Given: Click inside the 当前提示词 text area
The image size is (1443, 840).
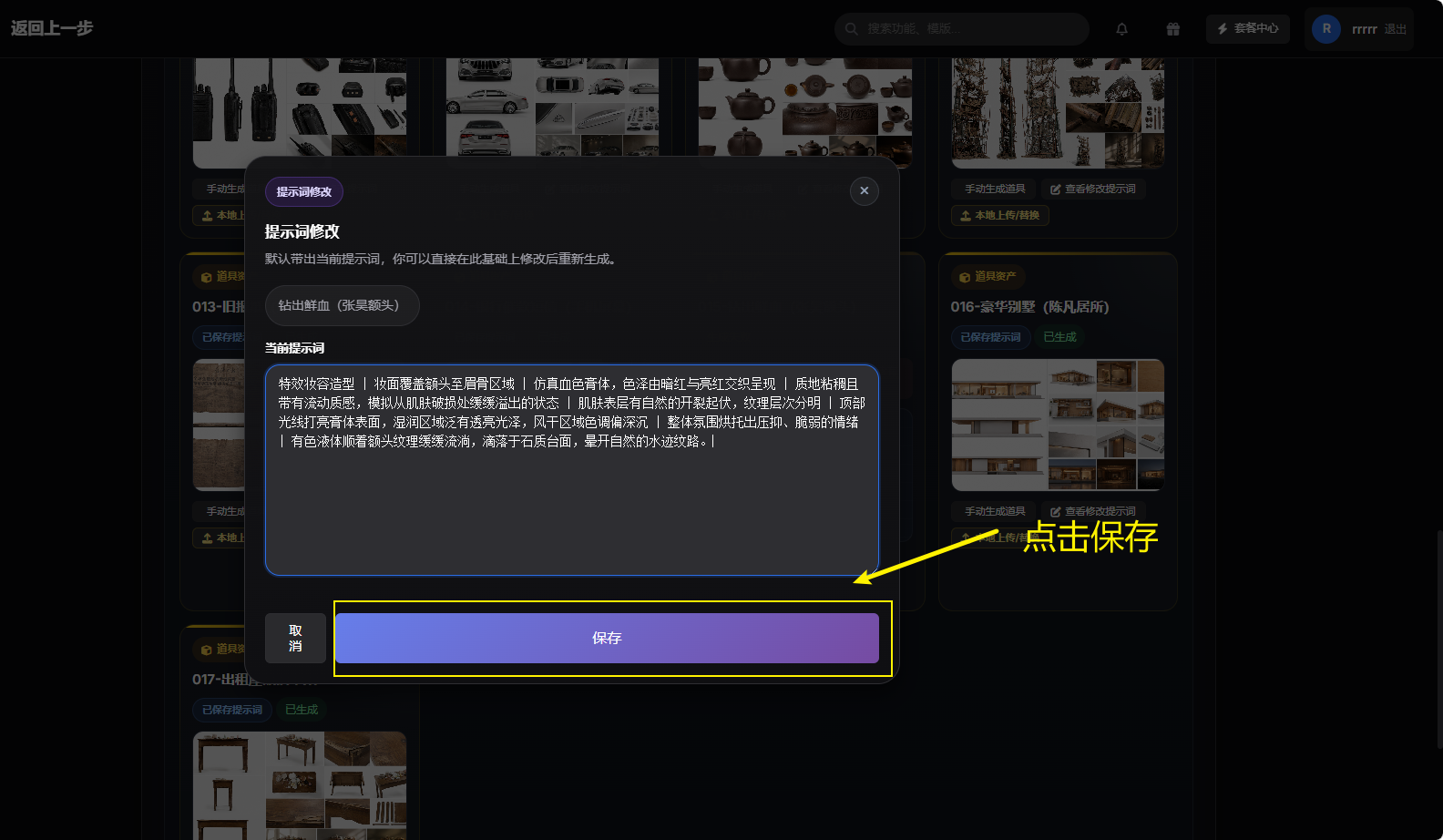Looking at the screenshot, I should tap(572, 470).
